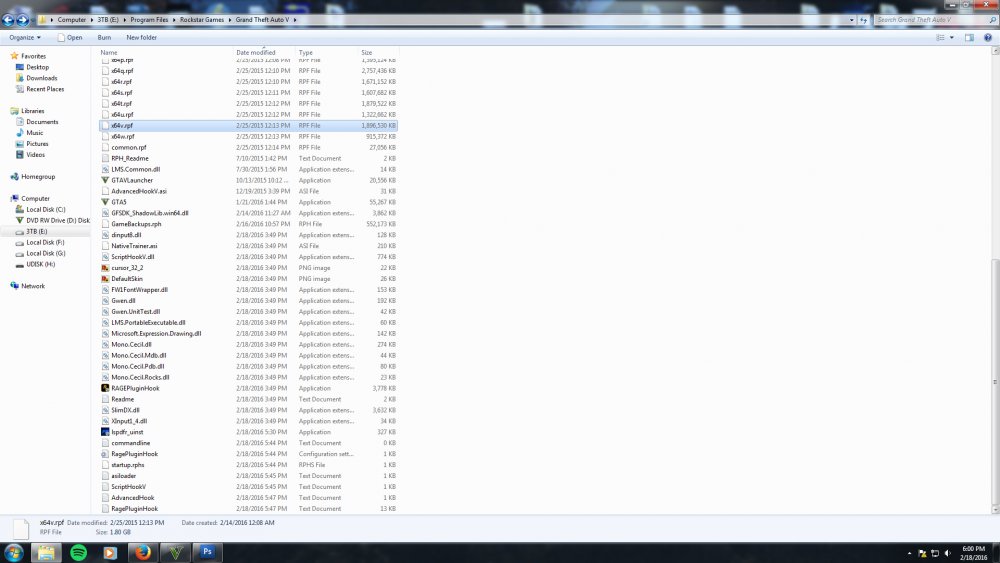Screen dimensions: 1000x563
Task: Click the vertical scrollbar of file list
Action: 995,383
